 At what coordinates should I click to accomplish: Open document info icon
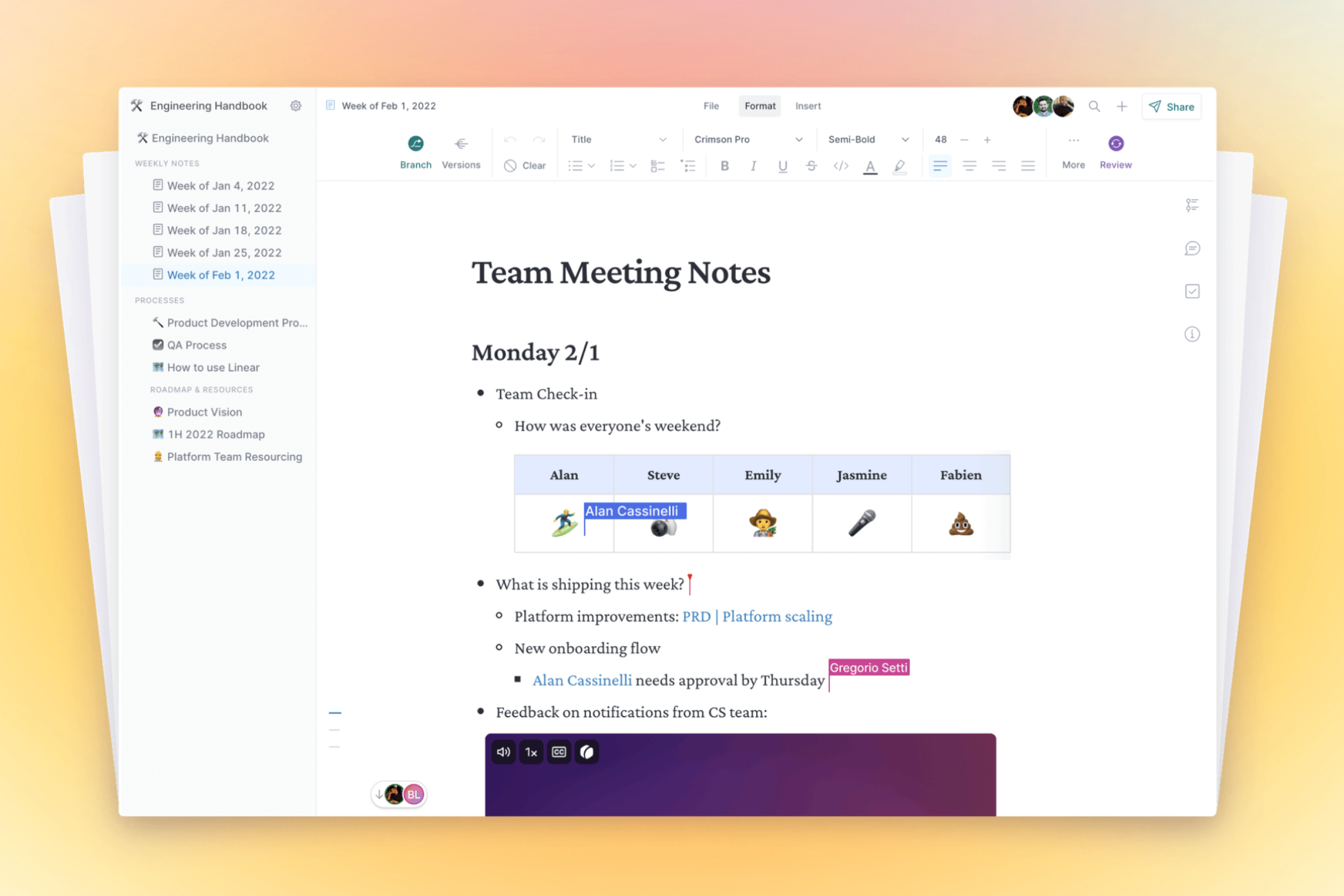click(x=1192, y=334)
